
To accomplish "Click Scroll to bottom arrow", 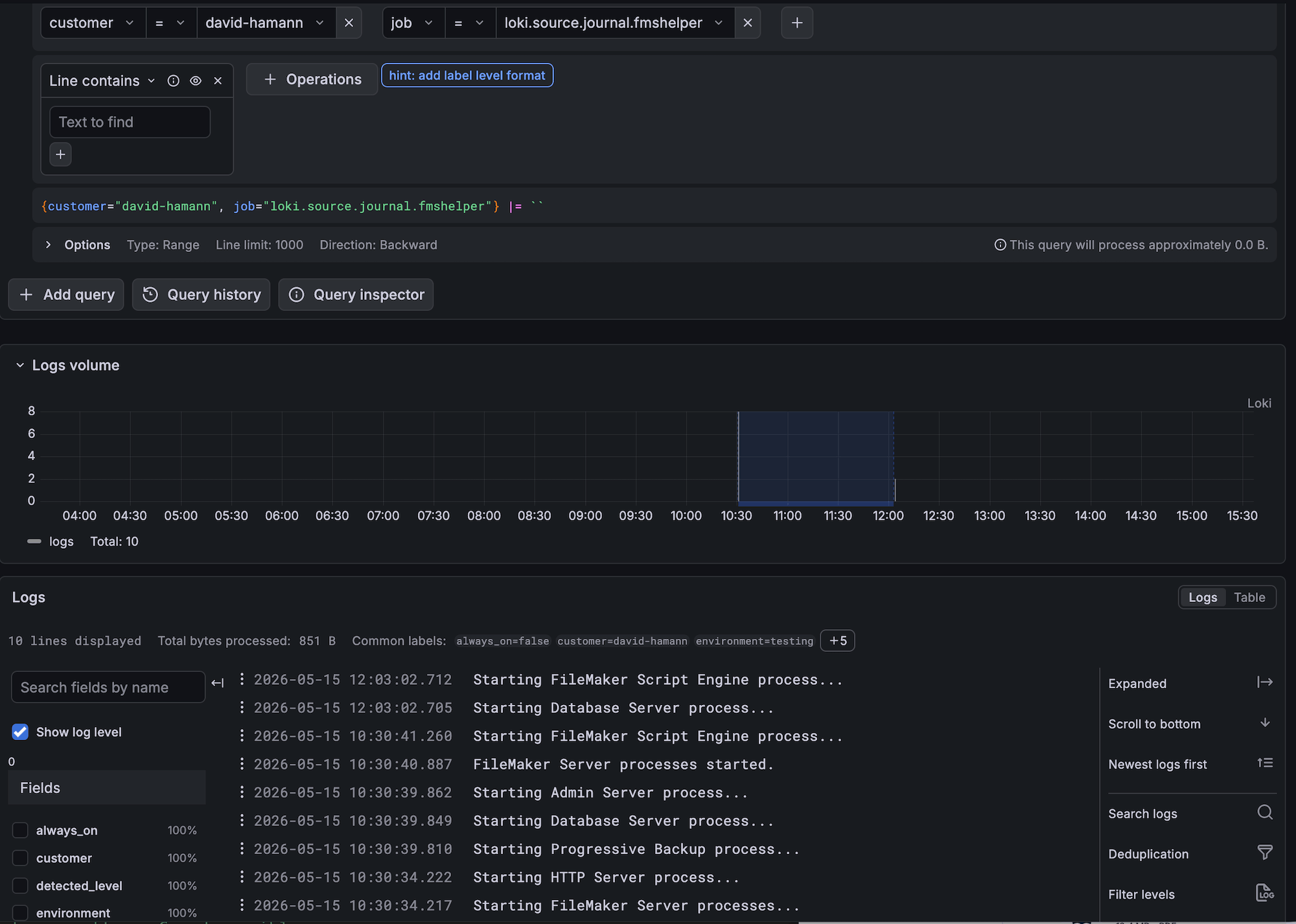I will click(x=1265, y=722).
